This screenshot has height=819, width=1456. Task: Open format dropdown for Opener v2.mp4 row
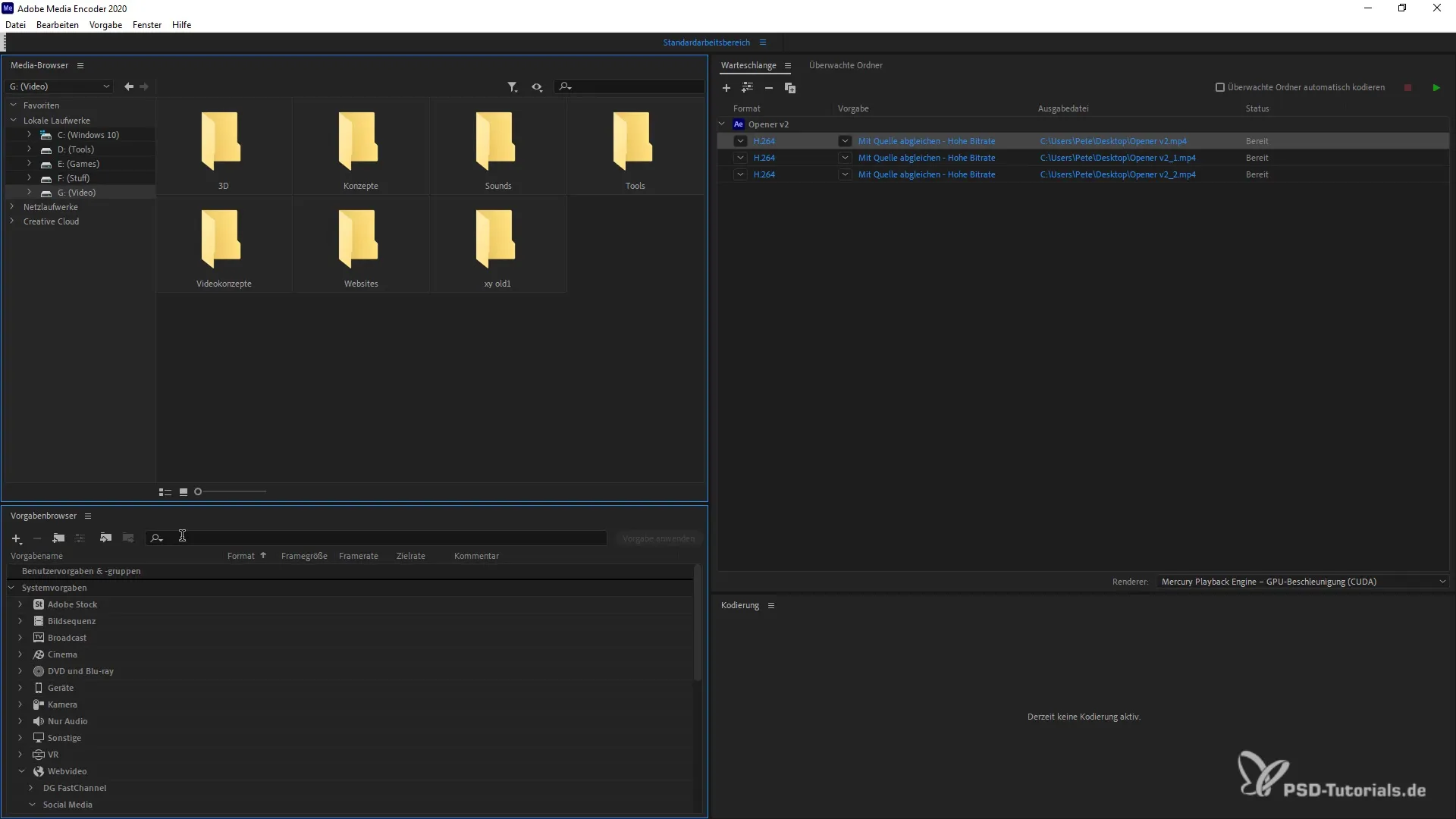pyautogui.click(x=740, y=141)
